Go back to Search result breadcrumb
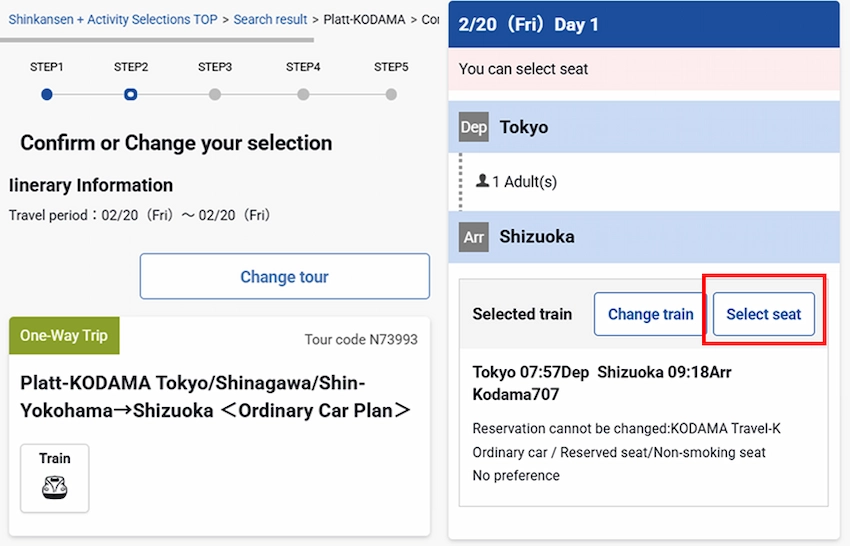The image size is (850, 546). [x=270, y=19]
